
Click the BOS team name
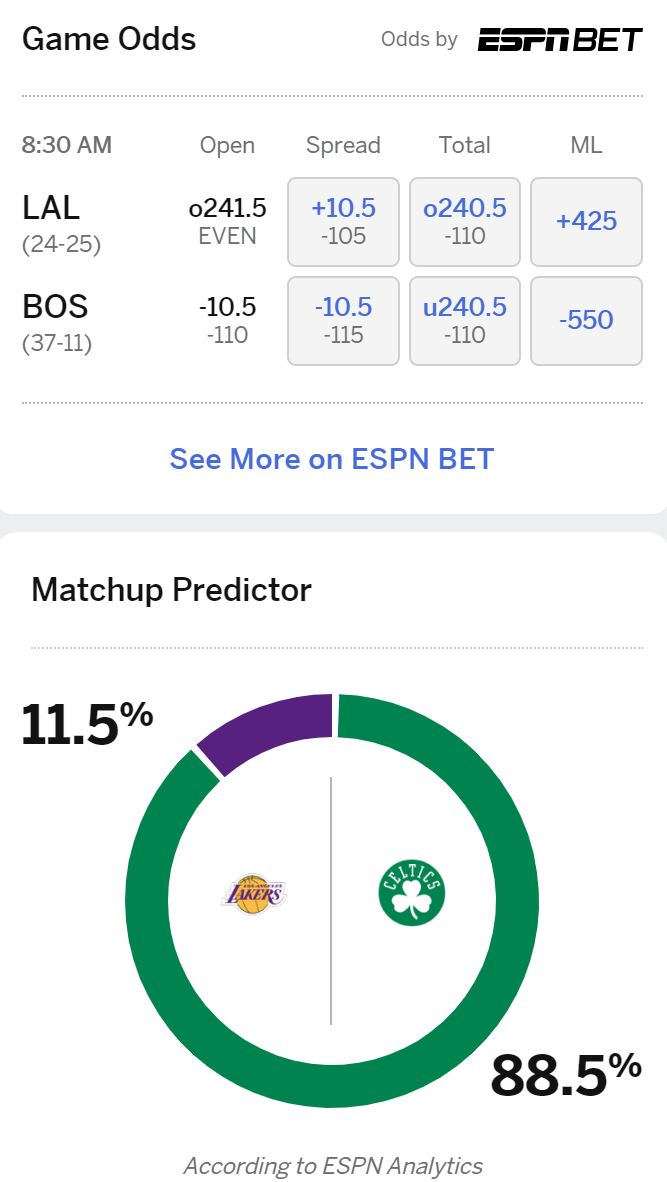coord(55,306)
